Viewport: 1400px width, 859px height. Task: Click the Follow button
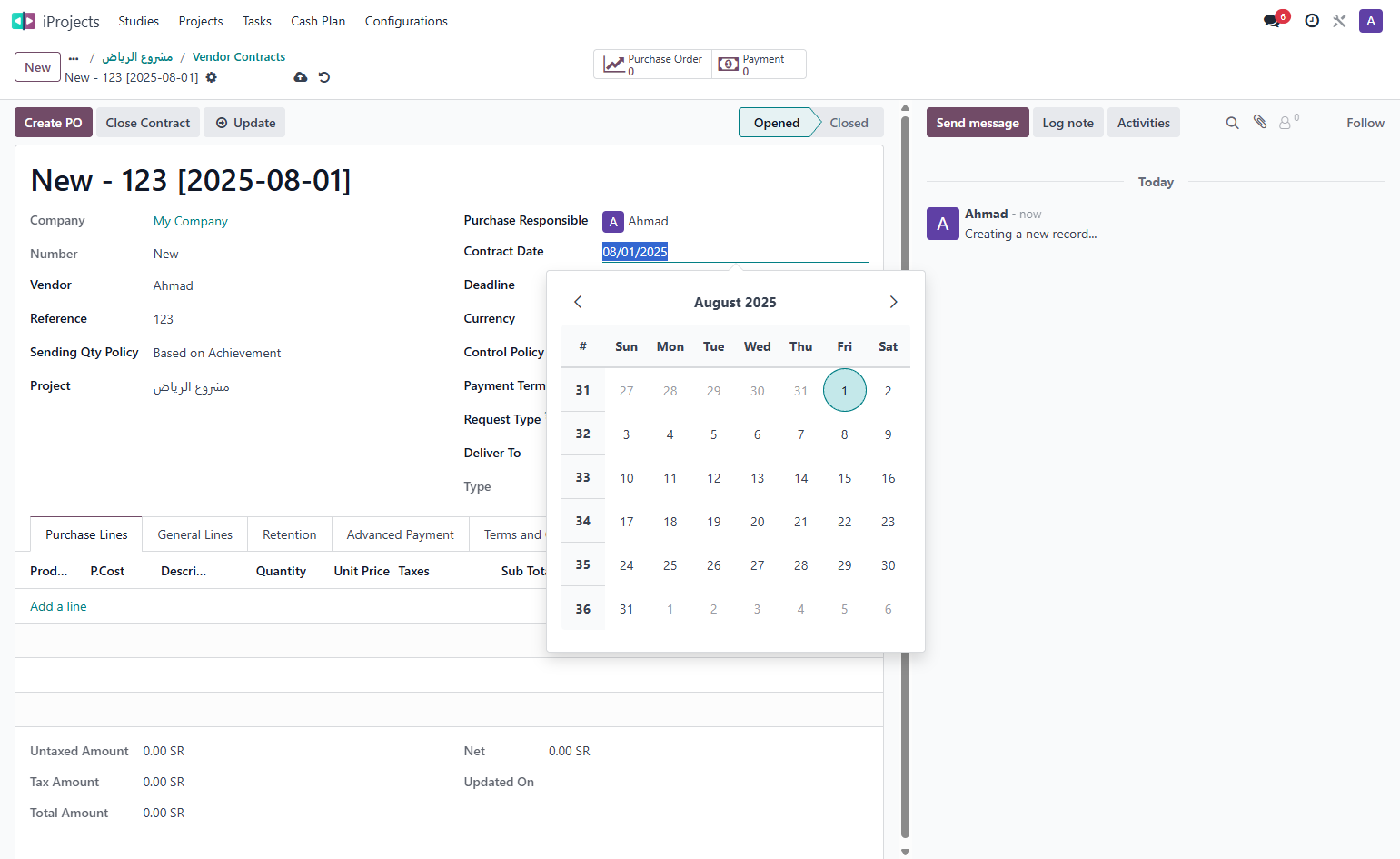point(1365,123)
